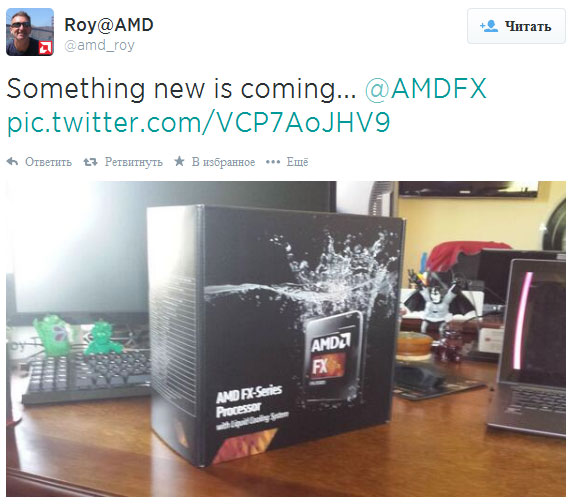
Task: Click the tweet text Something new is coming
Action: pos(181,88)
